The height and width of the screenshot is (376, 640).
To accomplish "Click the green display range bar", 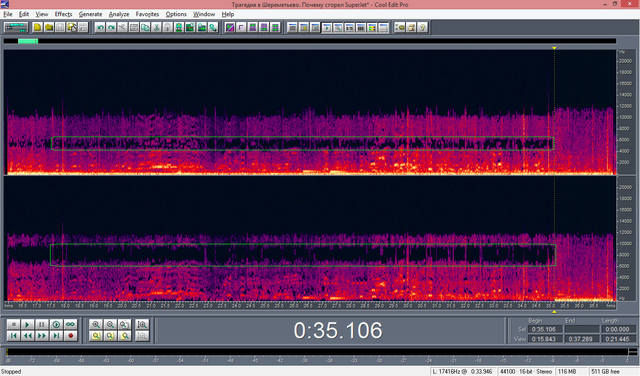I will pos(28,41).
